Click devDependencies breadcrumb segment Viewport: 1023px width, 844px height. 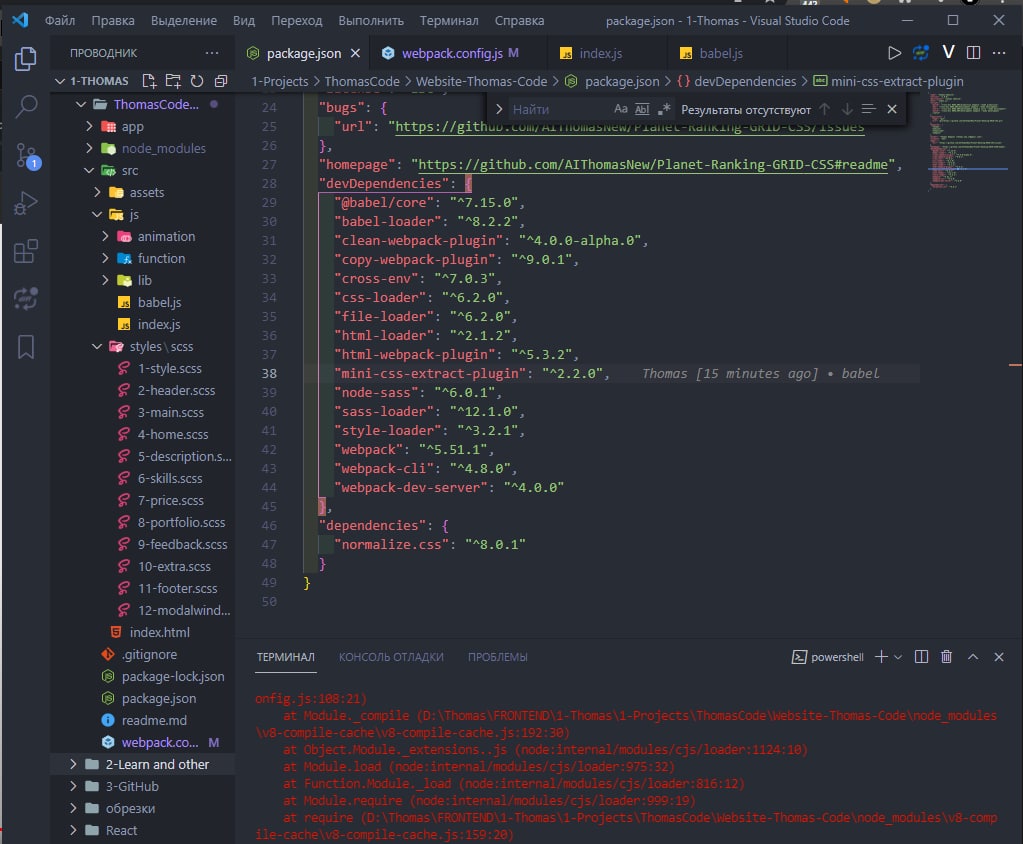[745, 82]
